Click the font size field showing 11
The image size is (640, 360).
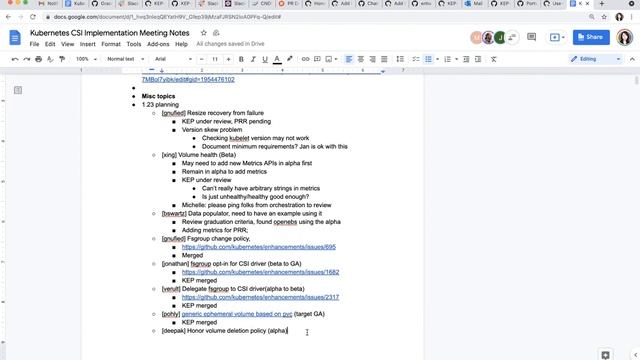click(x=215, y=59)
